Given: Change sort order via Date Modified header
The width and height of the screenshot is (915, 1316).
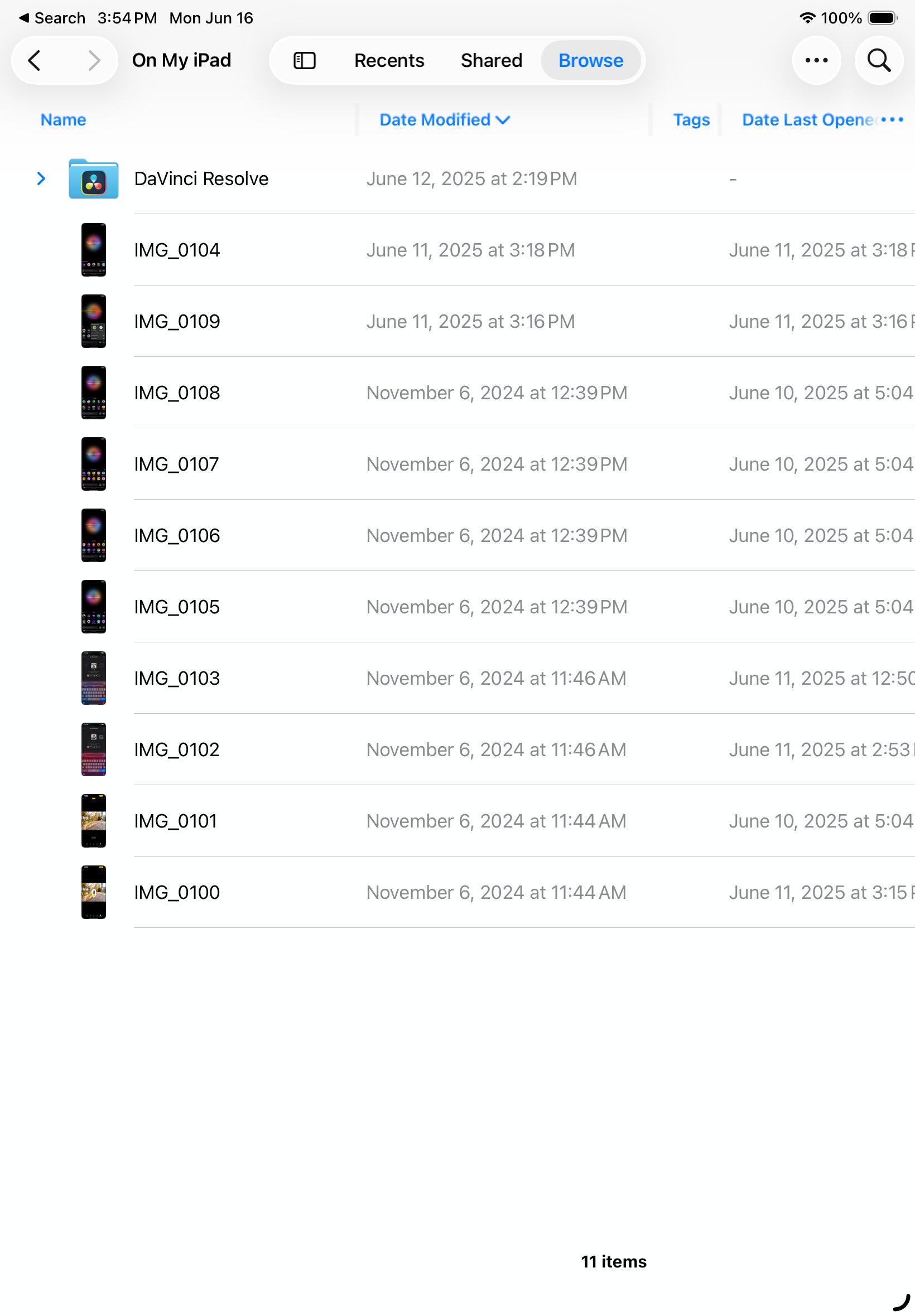Looking at the screenshot, I should point(444,120).
